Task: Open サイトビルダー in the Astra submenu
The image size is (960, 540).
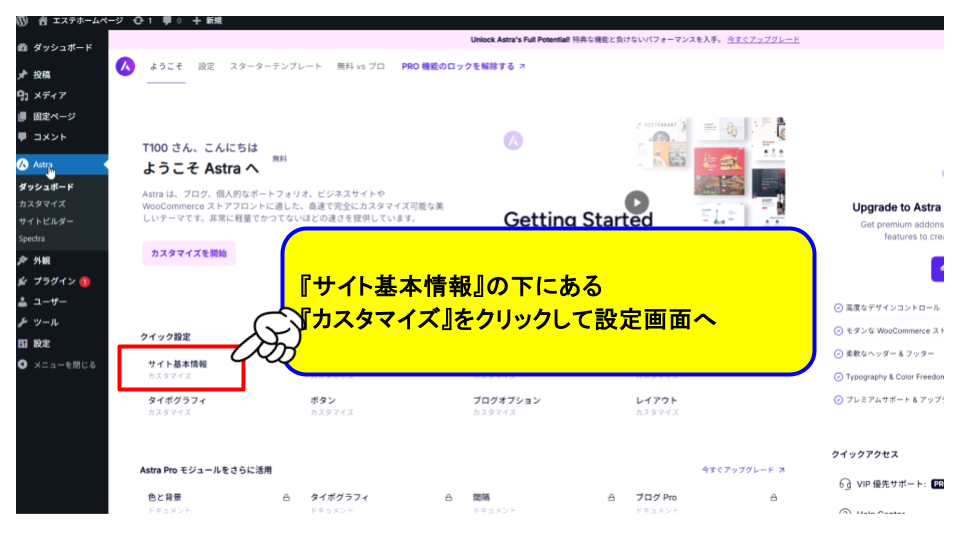Action: (x=46, y=221)
